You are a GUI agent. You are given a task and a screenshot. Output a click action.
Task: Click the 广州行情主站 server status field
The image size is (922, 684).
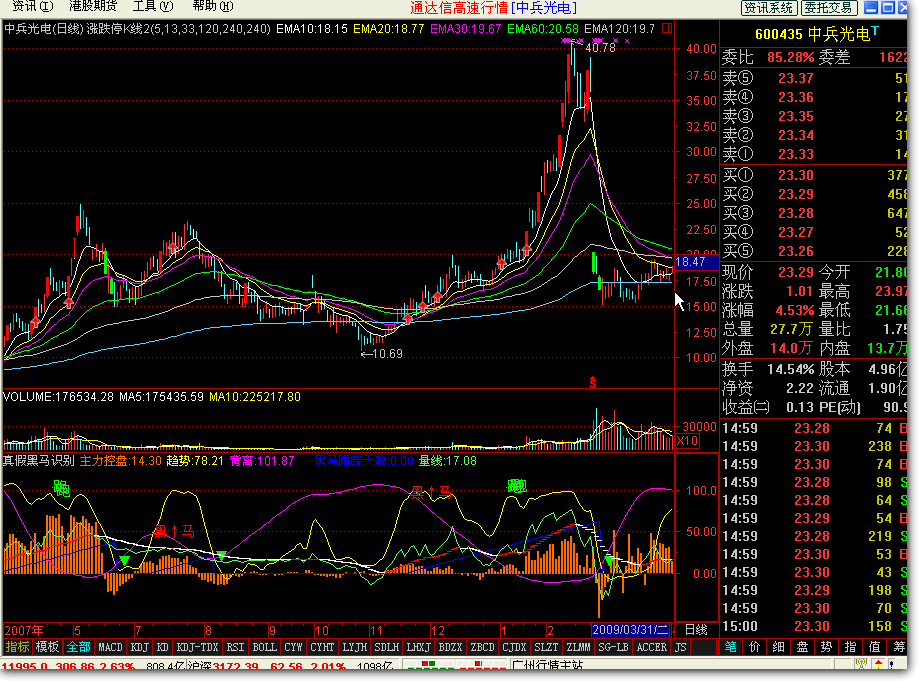(547, 665)
